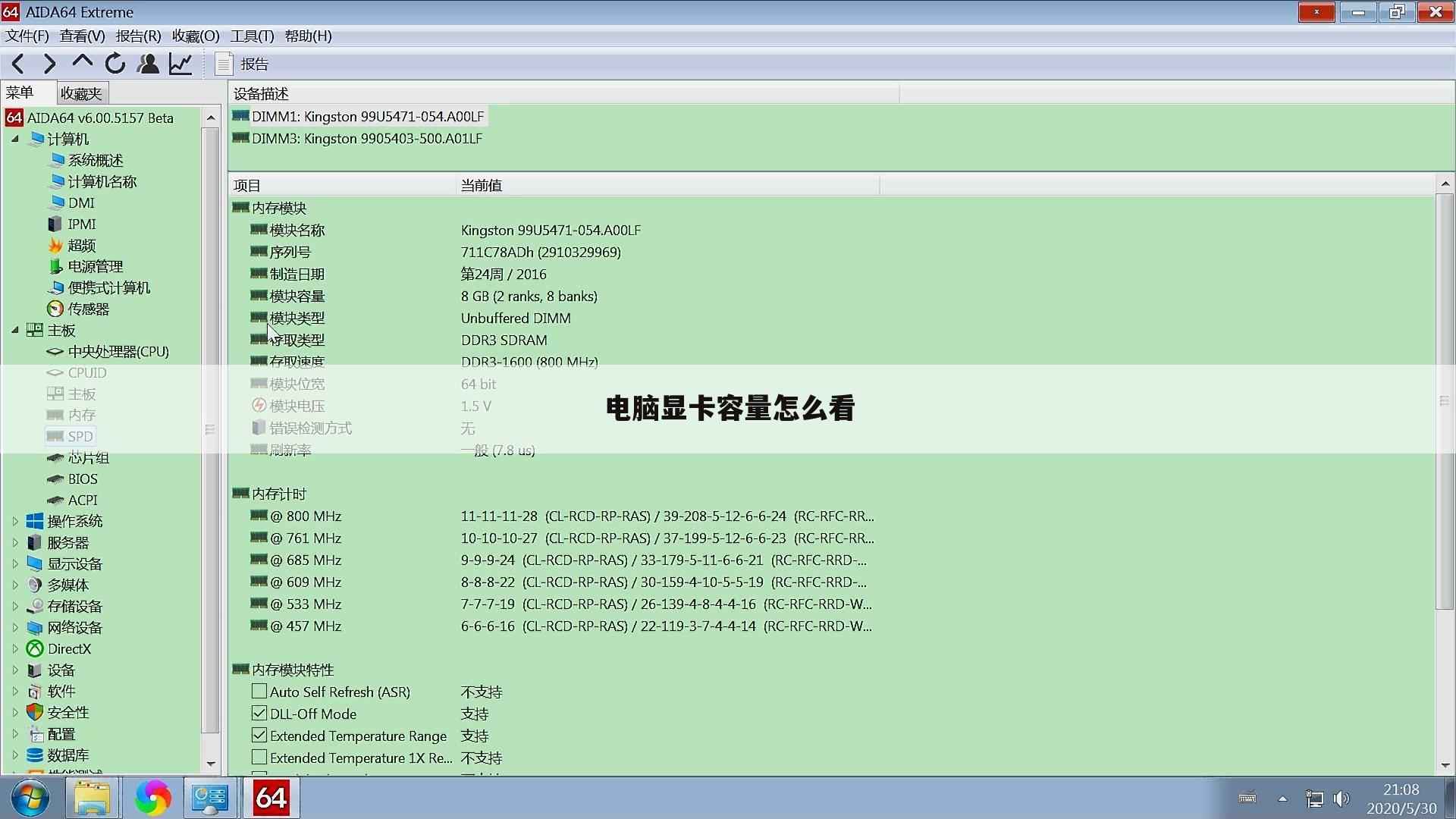Toggle Extended Temperature Range checkbox
1456x819 pixels.
pyautogui.click(x=259, y=736)
